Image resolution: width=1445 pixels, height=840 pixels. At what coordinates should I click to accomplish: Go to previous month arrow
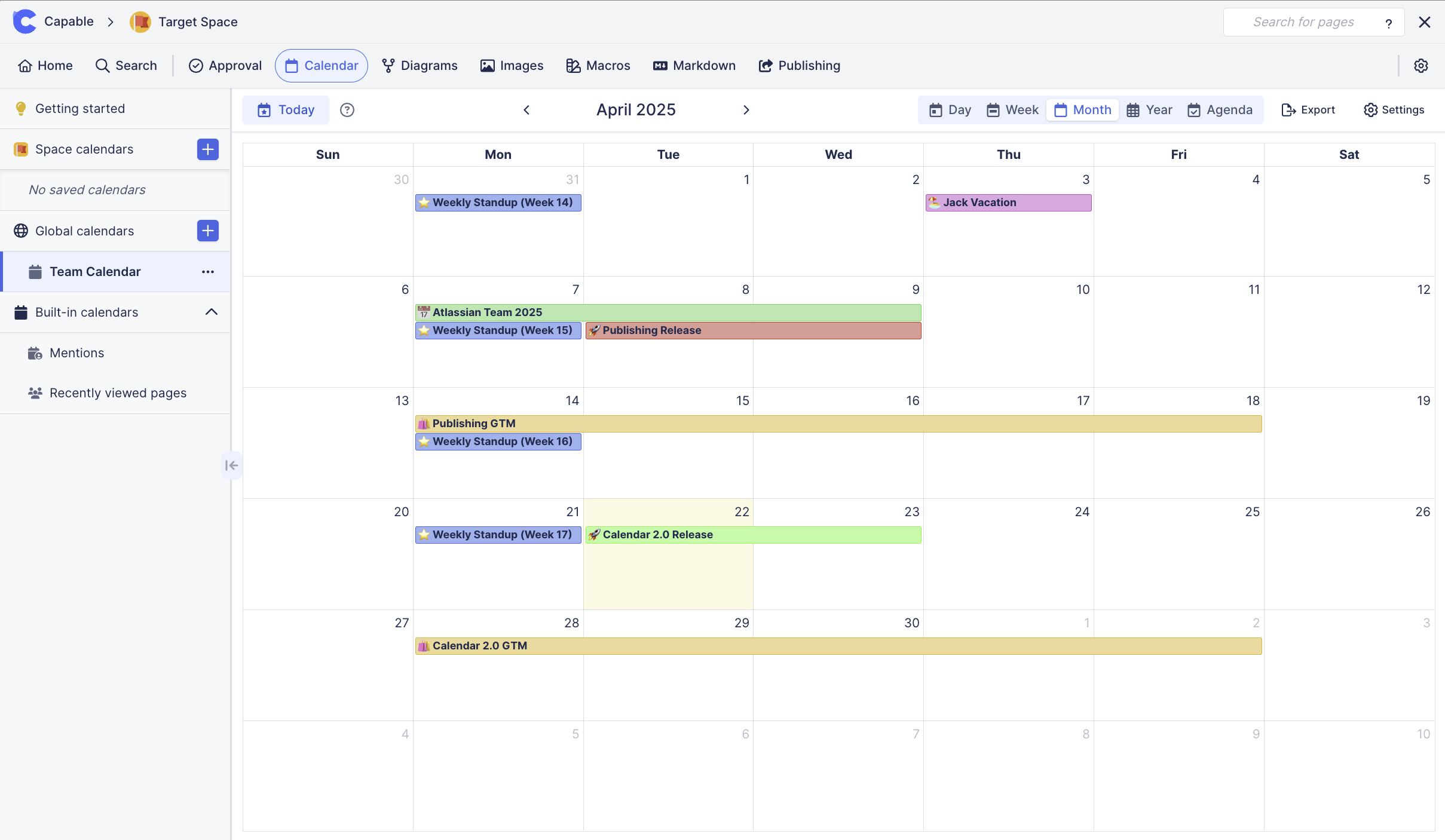(526, 110)
